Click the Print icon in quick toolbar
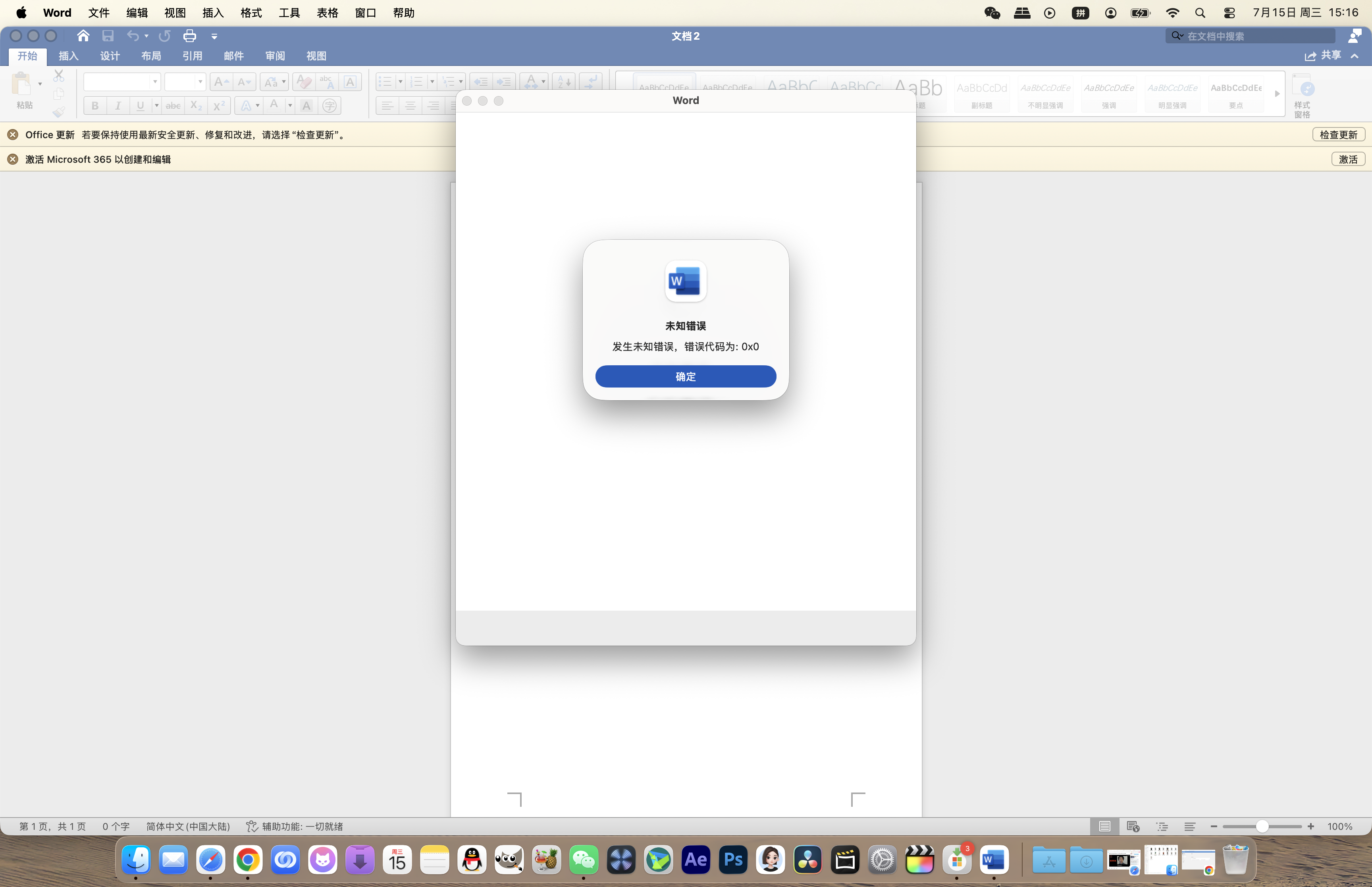The height and width of the screenshot is (887, 1372). click(x=189, y=36)
